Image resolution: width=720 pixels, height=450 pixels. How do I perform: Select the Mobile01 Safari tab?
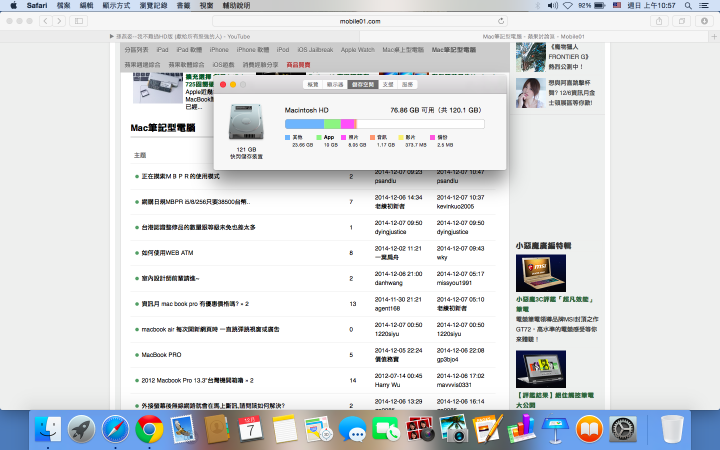[534, 36]
